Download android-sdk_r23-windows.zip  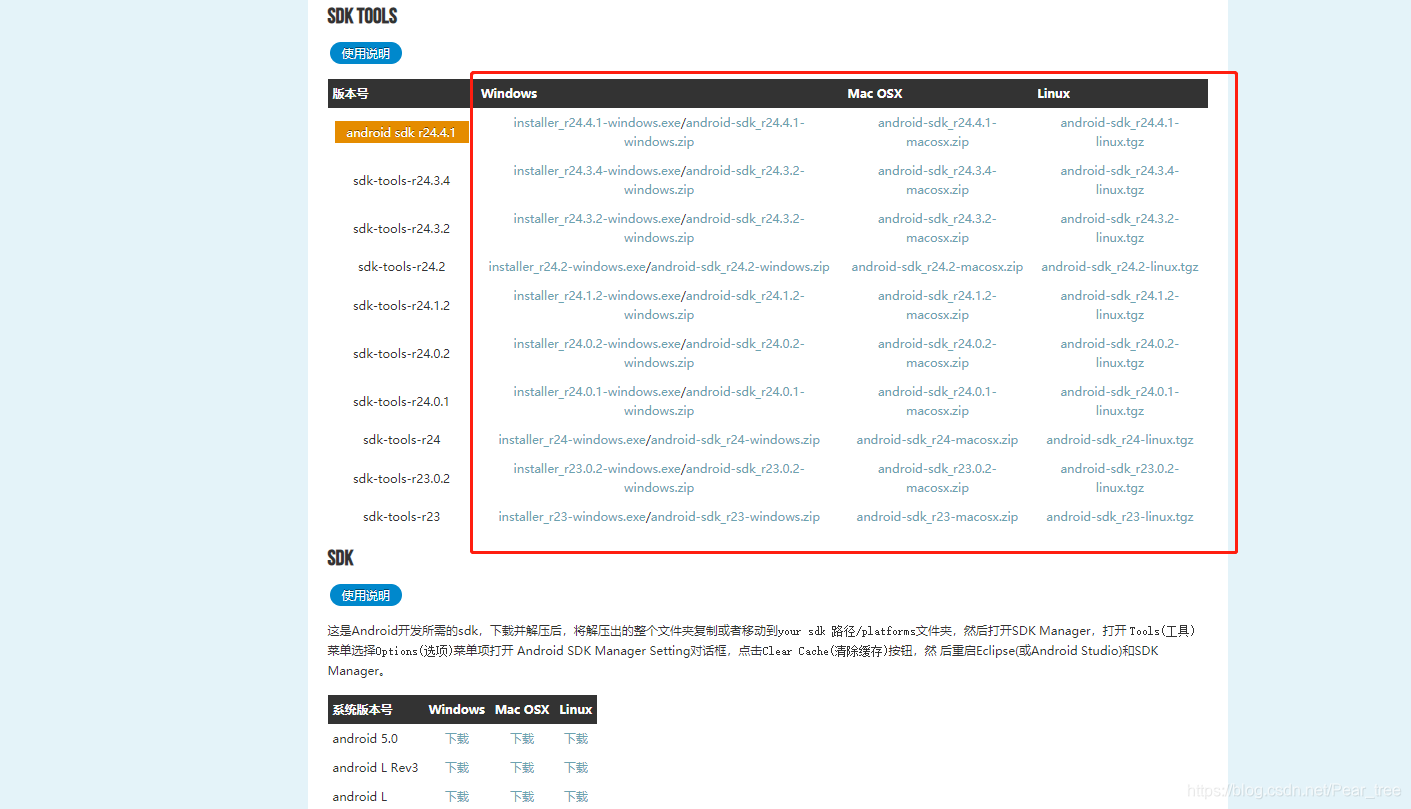(x=736, y=516)
